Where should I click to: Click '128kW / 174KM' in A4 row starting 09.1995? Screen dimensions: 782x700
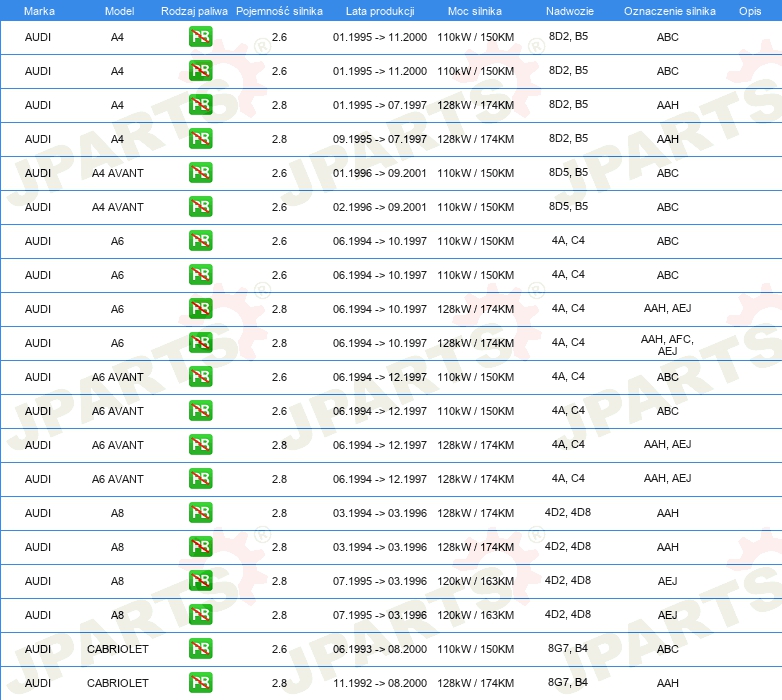coord(475,139)
